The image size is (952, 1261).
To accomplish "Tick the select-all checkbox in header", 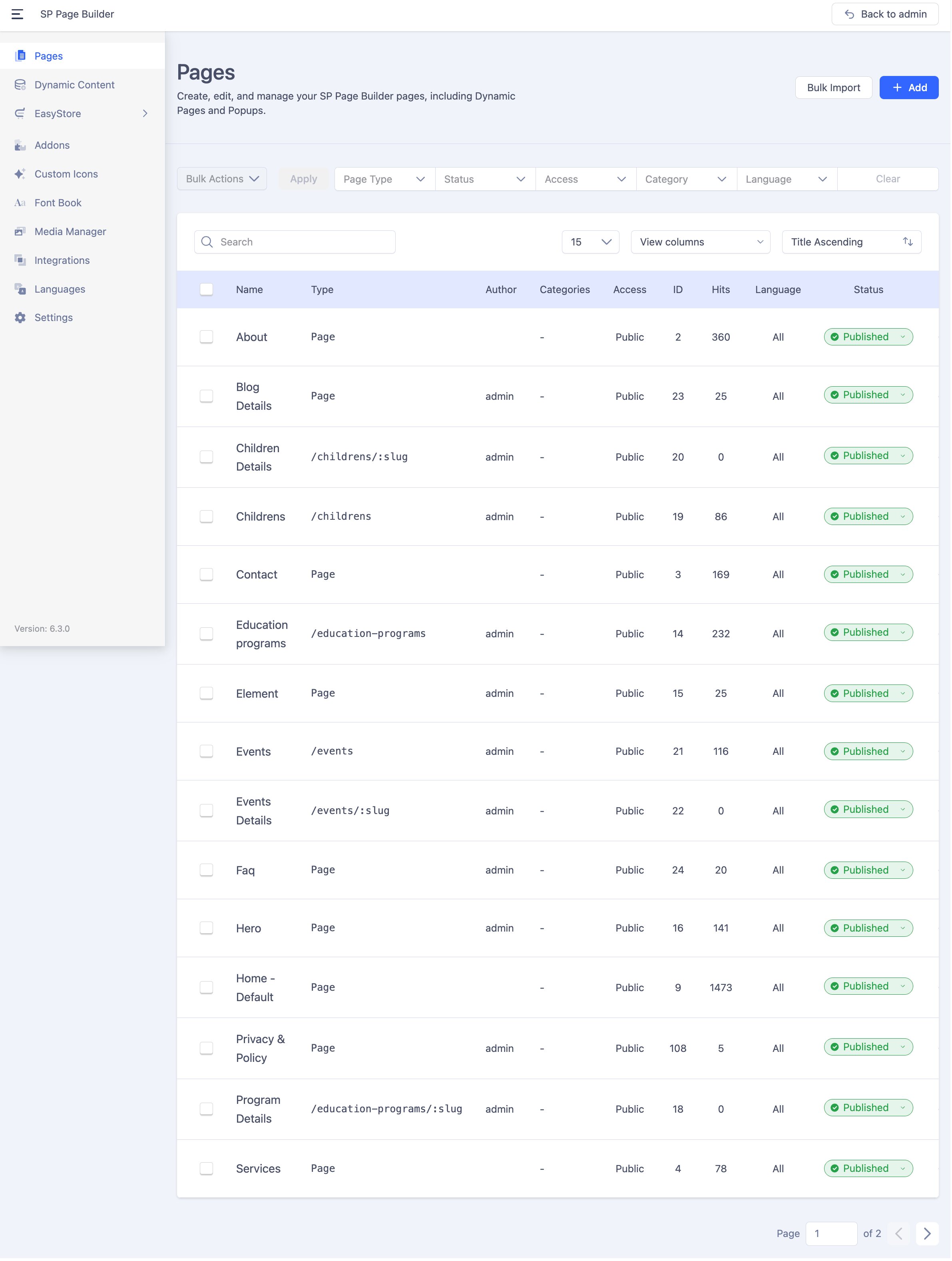I will coord(206,289).
